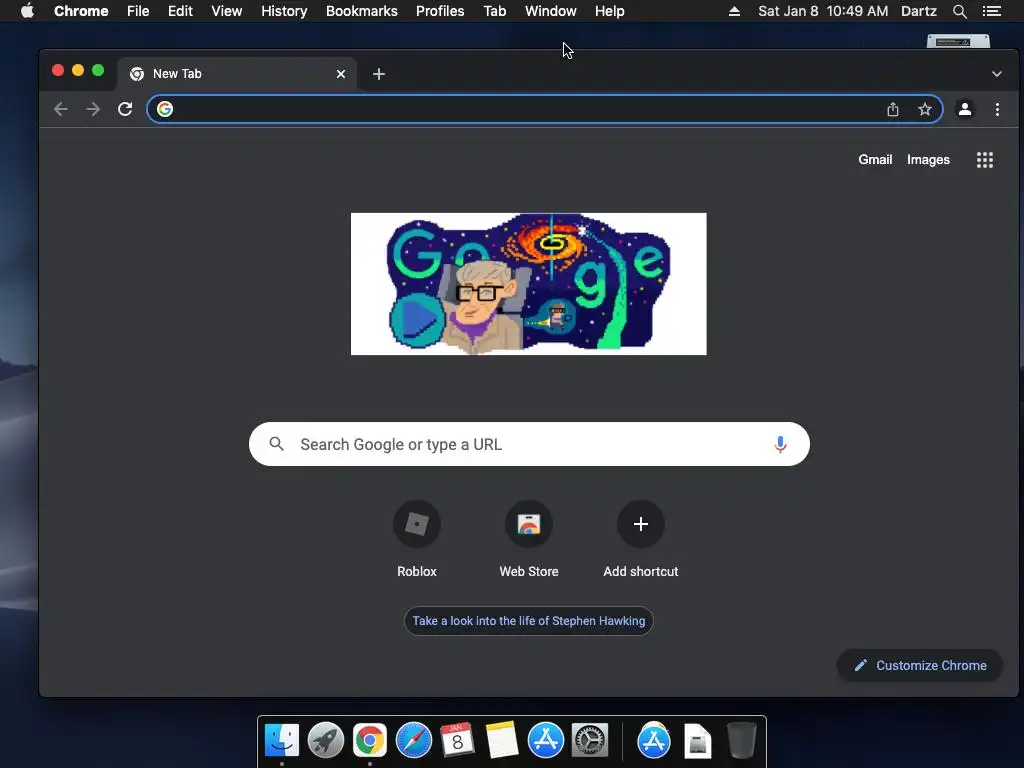
Task: Open Images link
Action: coord(928,160)
